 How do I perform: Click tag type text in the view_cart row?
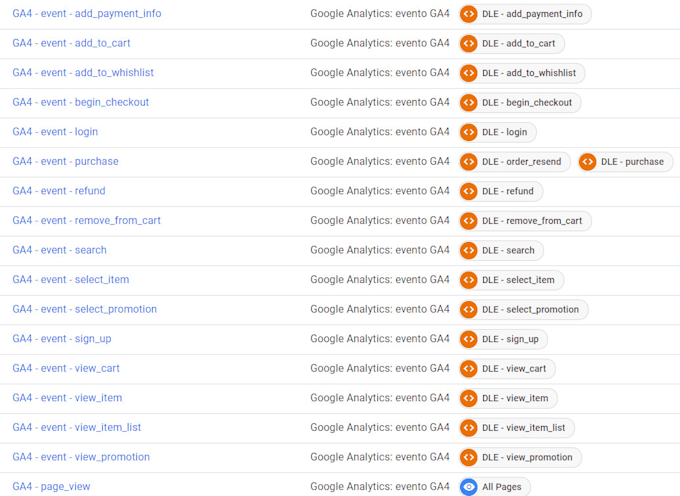[x=380, y=368]
